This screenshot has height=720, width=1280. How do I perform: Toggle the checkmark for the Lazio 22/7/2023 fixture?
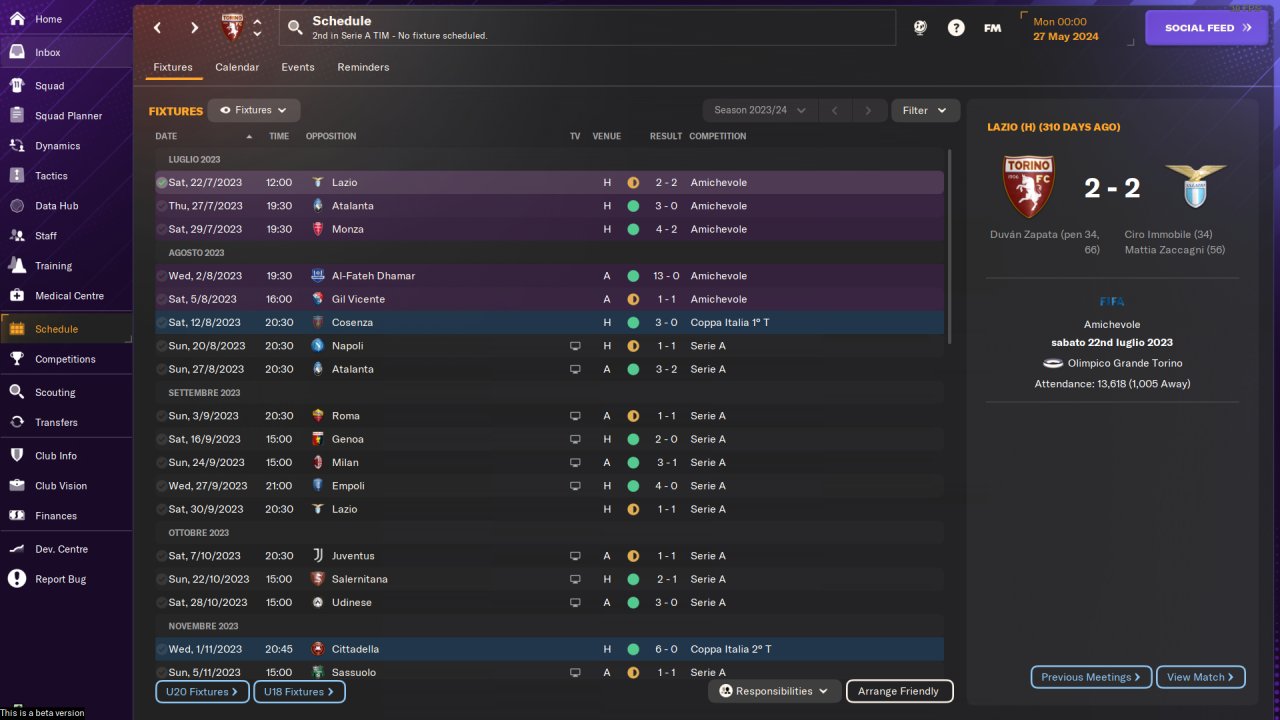162,183
